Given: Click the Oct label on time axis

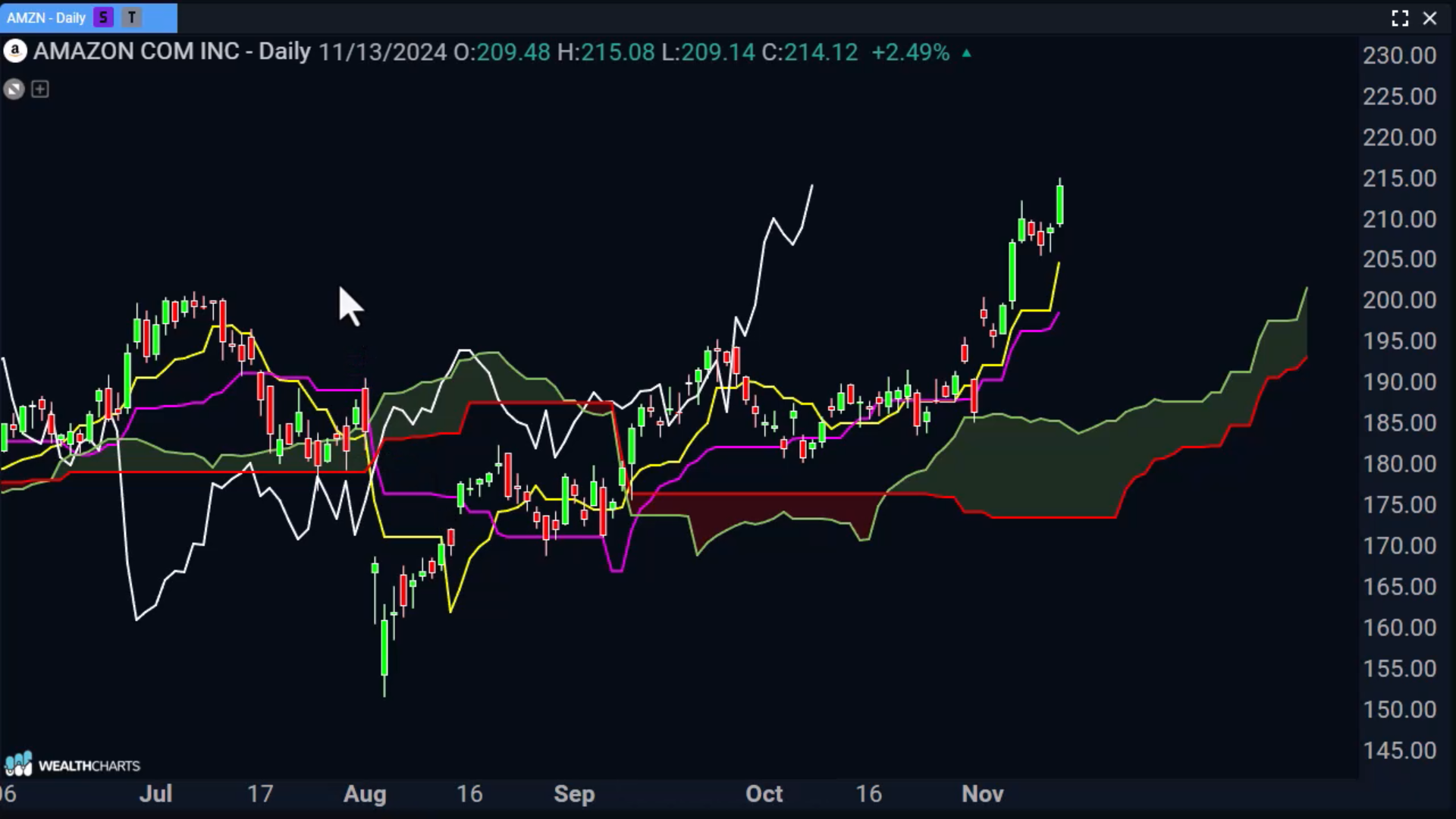Looking at the screenshot, I should (x=764, y=794).
